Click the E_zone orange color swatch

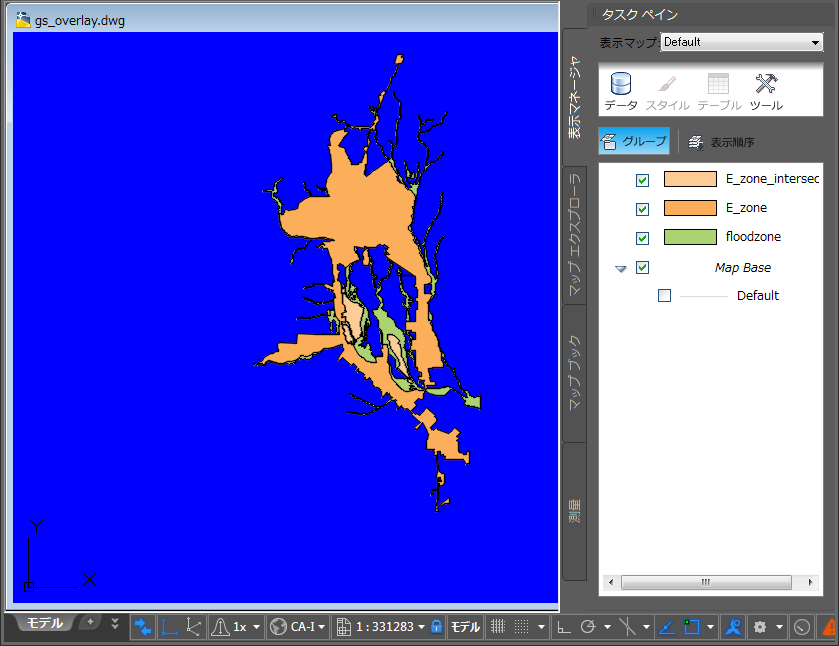click(x=690, y=208)
